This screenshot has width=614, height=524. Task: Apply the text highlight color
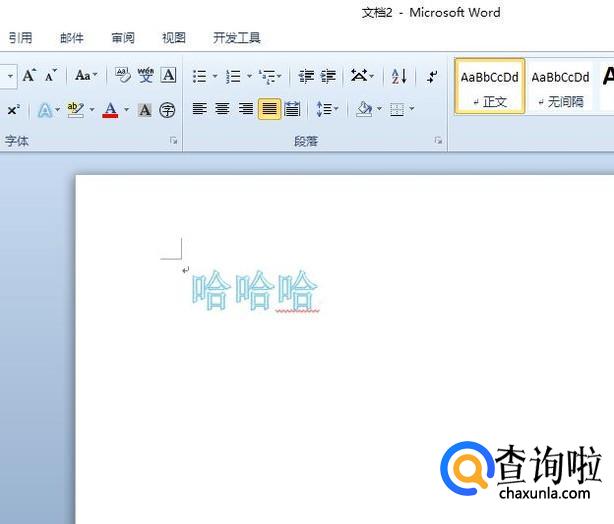point(76,110)
